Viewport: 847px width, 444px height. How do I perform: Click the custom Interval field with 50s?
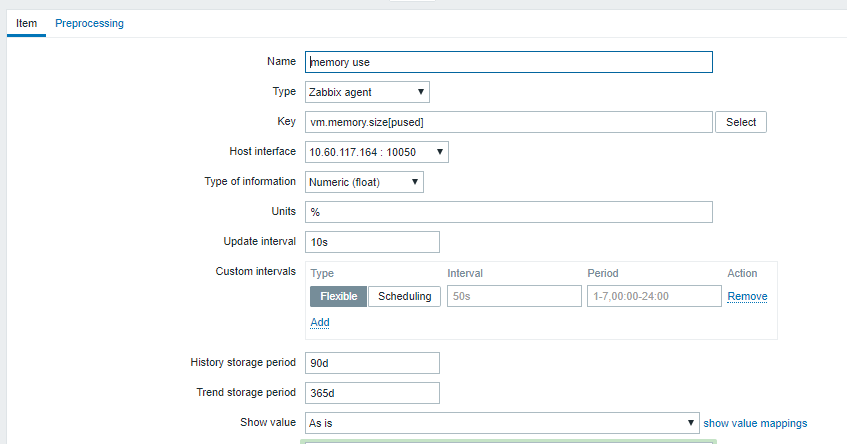pyautogui.click(x=514, y=296)
